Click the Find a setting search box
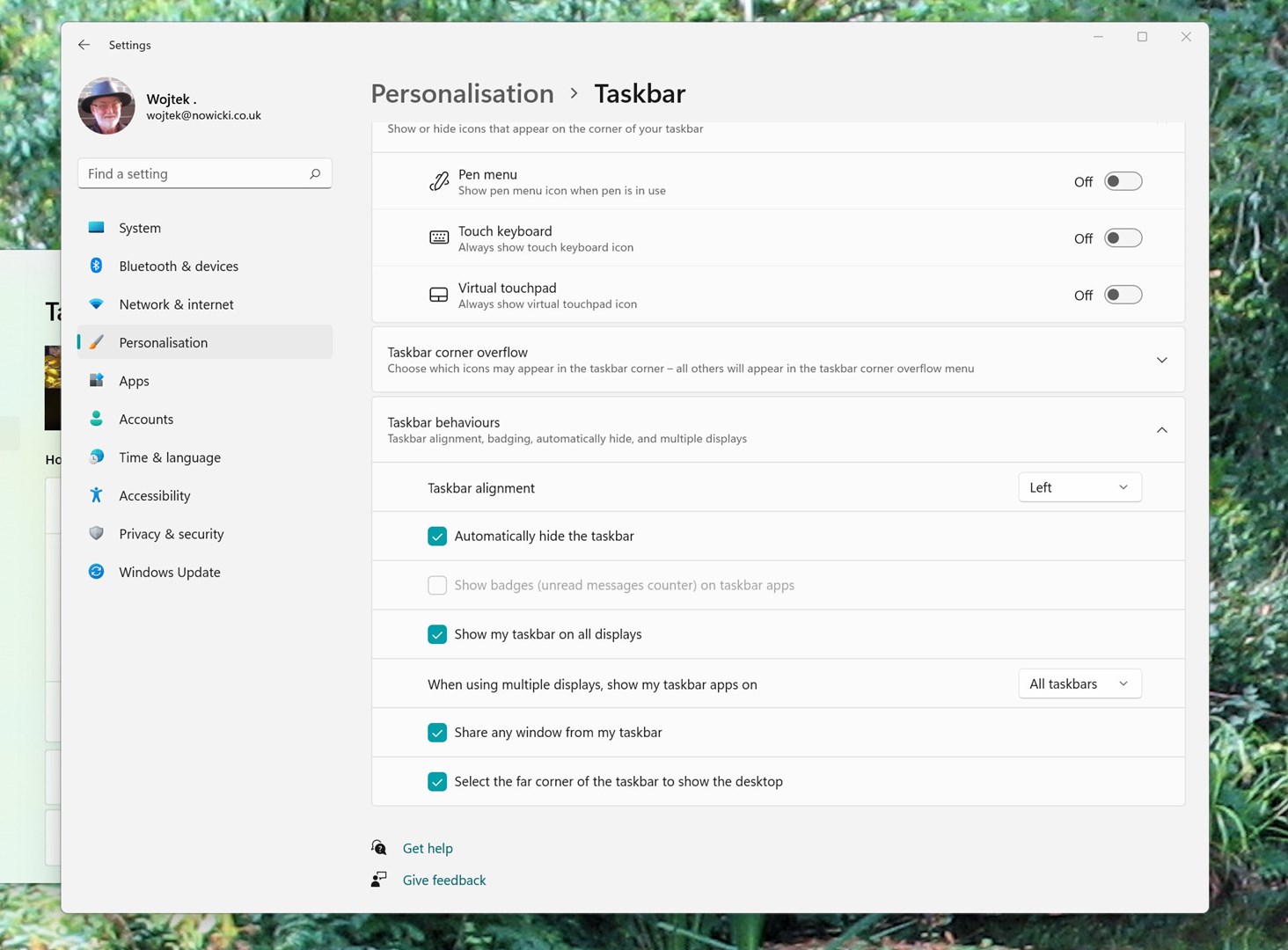 205,173
